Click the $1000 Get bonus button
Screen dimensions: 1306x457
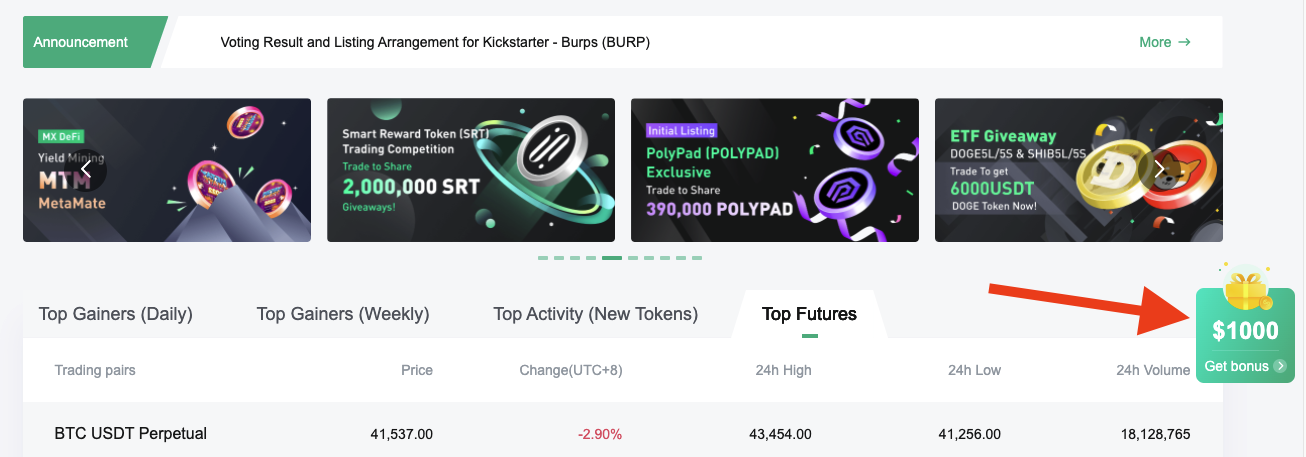click(x=1245, y=340)
